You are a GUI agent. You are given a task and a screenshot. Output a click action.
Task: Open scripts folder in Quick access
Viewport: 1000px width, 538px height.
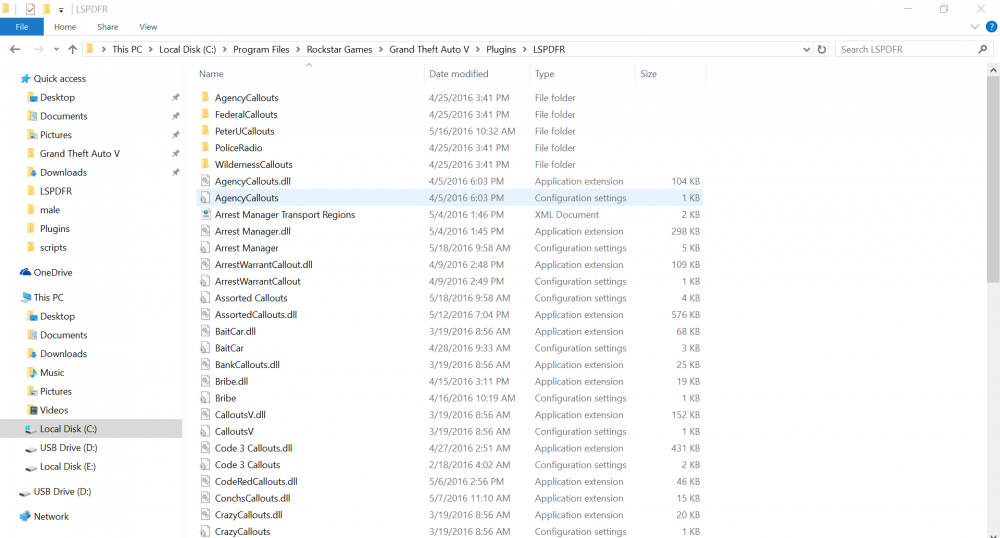click(x=53, y=247)
